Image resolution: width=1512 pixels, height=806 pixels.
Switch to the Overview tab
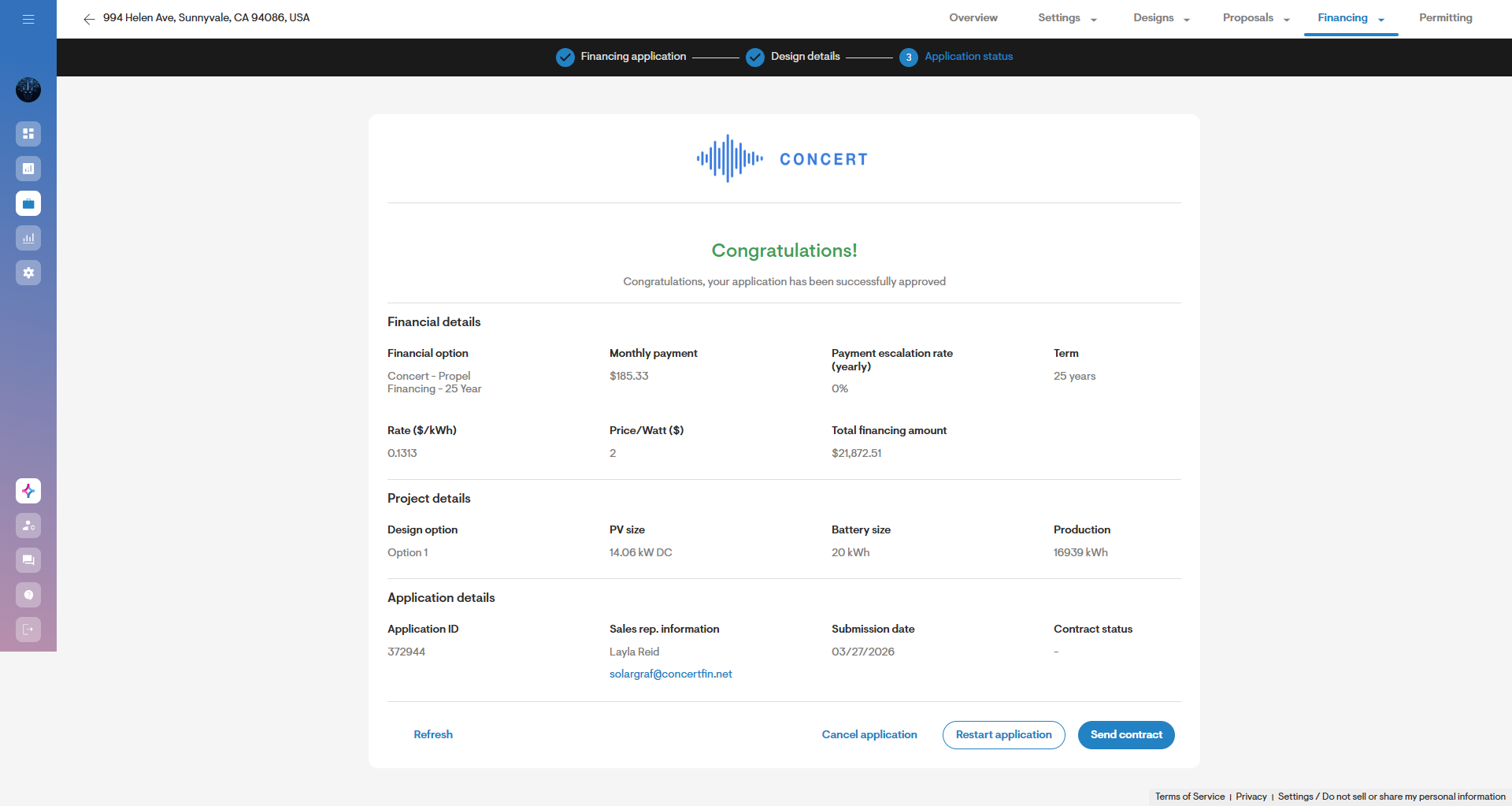pyautogui.click(x=973, y=18)
